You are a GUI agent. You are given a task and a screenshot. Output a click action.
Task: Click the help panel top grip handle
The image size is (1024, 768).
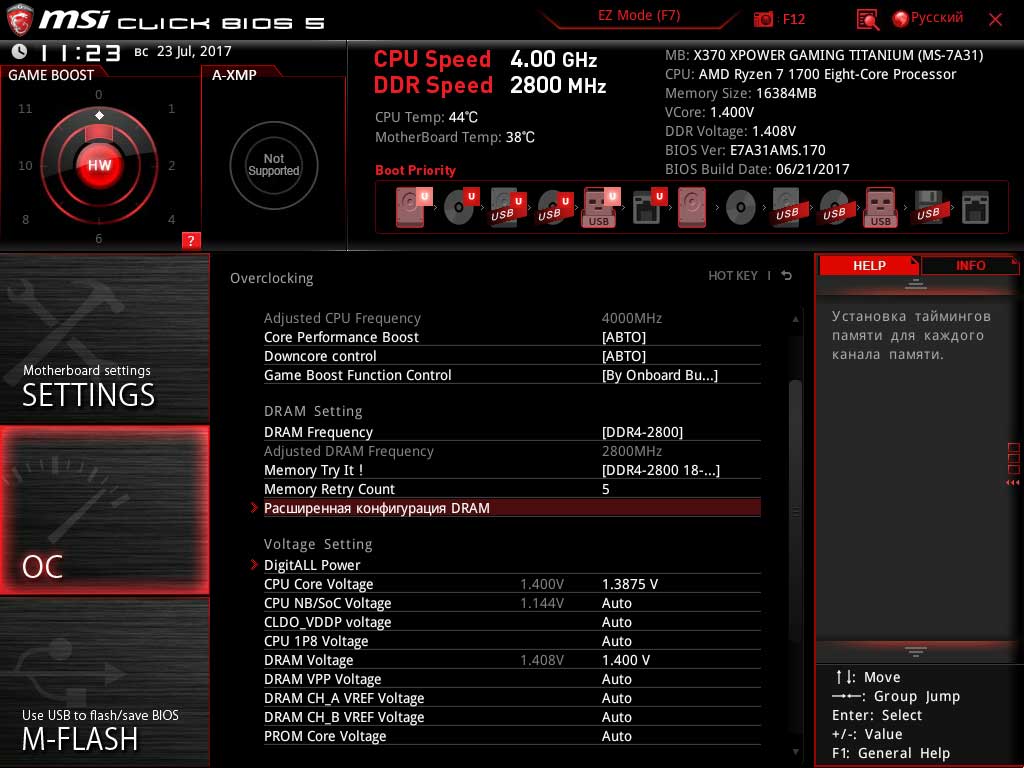tap(915, 283)
